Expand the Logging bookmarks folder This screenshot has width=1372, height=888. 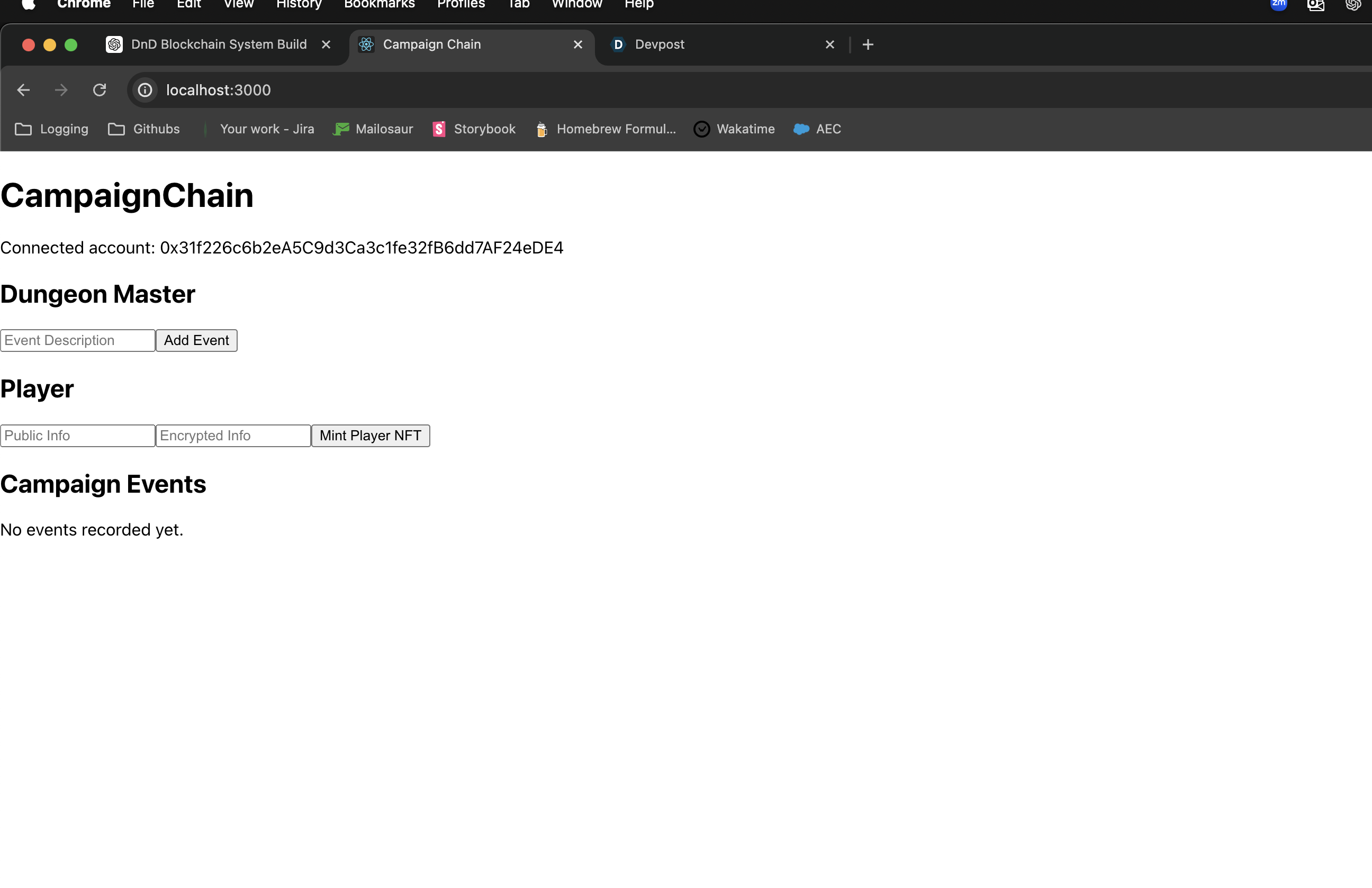point(52,129)
